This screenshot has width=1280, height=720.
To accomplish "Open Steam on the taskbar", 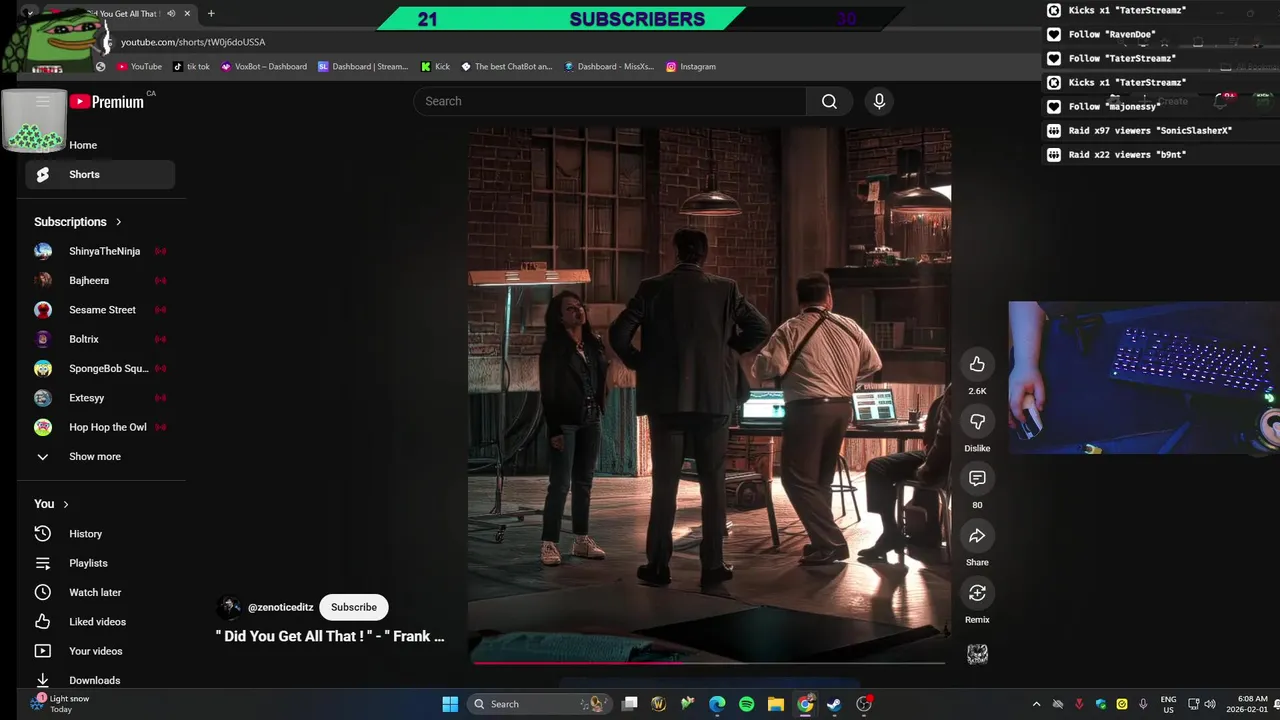I will (834, 704).
